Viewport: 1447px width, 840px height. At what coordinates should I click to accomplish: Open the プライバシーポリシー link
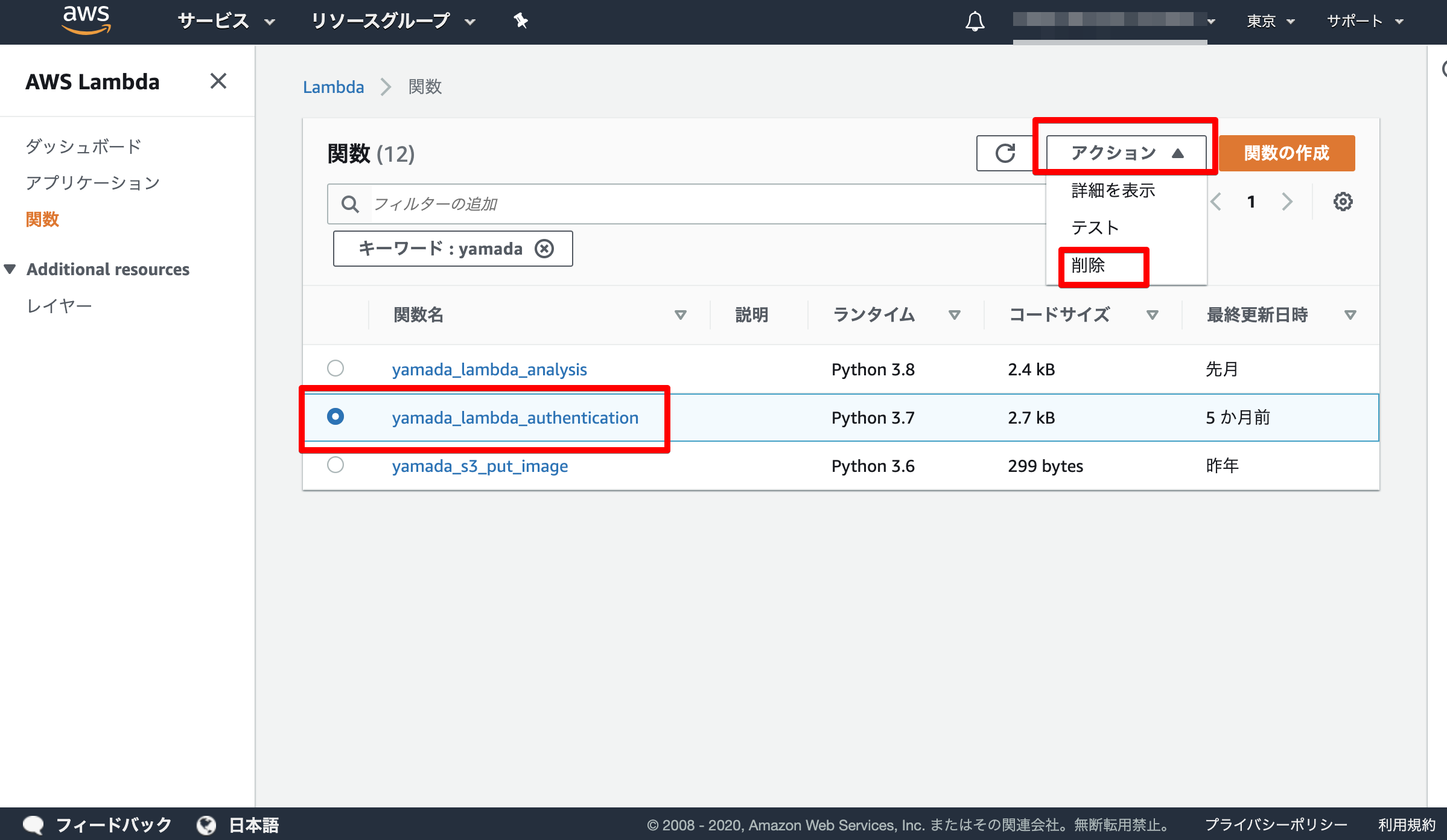point(1276,825)
